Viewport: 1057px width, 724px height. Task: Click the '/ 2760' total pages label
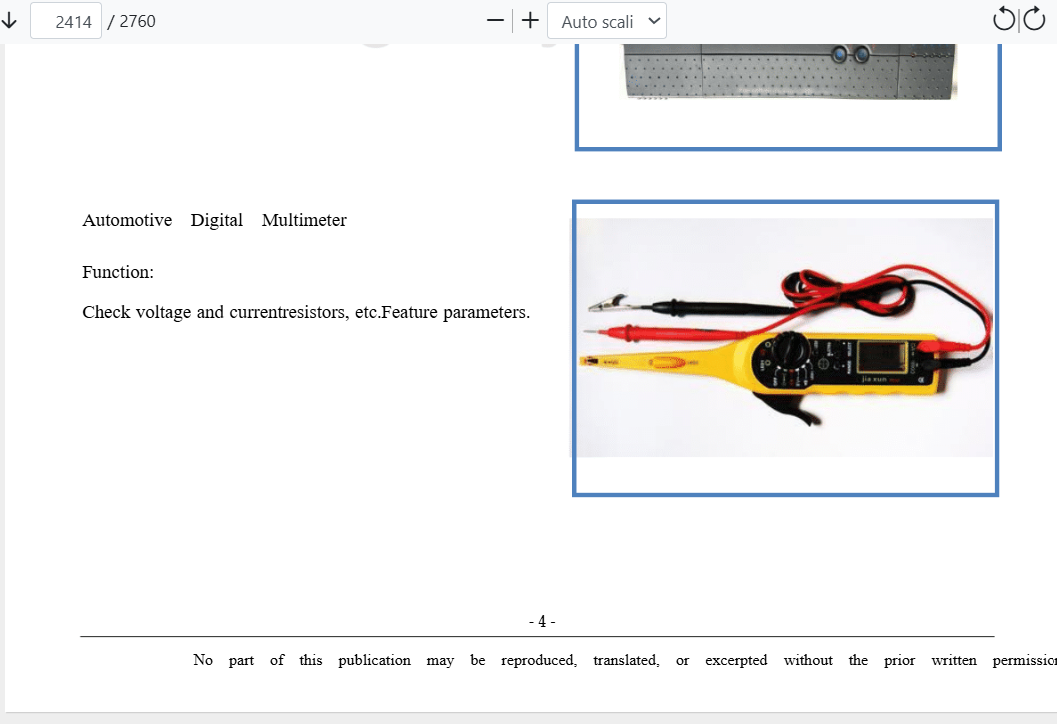pos(131,22)
